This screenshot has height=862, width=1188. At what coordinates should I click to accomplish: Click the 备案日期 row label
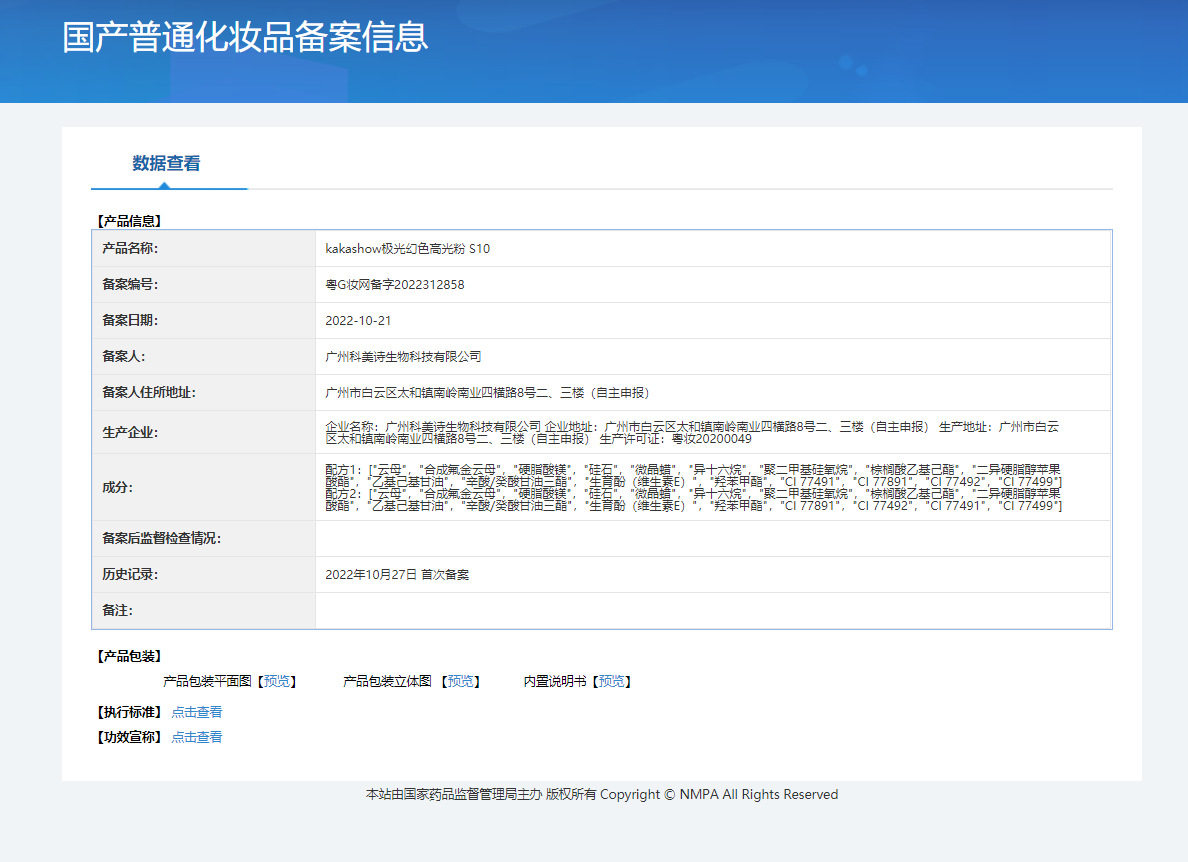point(130,320)
